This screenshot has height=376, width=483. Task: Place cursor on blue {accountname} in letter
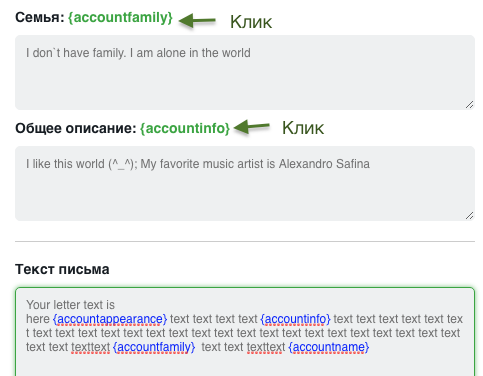tap(329, 347)
